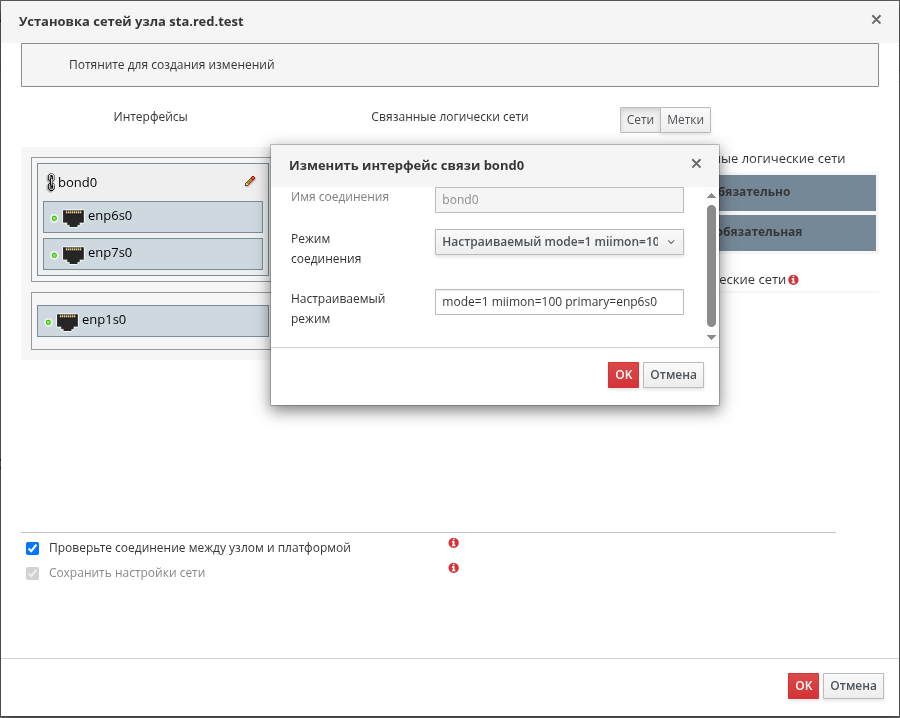Click the scroll up arrow in bond dialog
900x718 pixels.
(711, 196)
